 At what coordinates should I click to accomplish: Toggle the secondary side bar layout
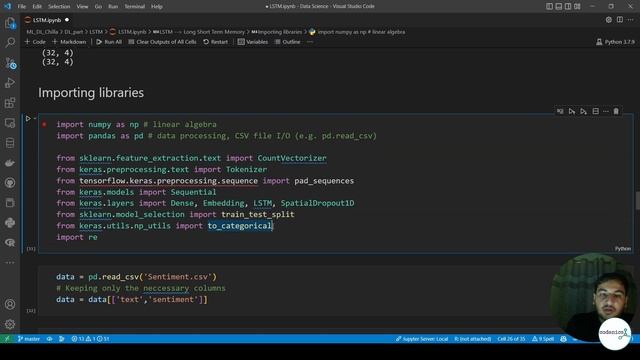pos(568,6)
